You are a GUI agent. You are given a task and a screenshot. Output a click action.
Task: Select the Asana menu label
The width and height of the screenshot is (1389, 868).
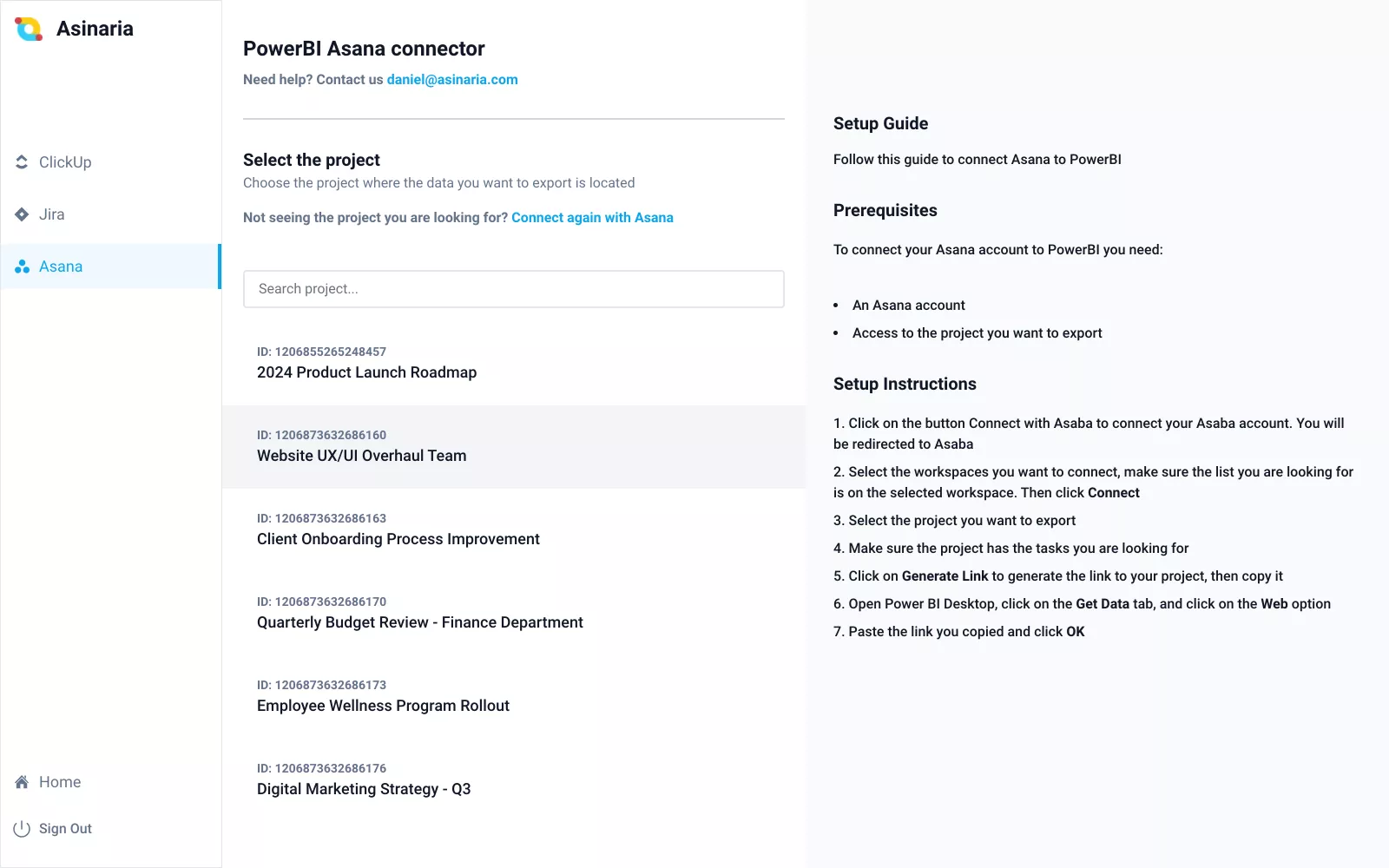coord(61,266)
